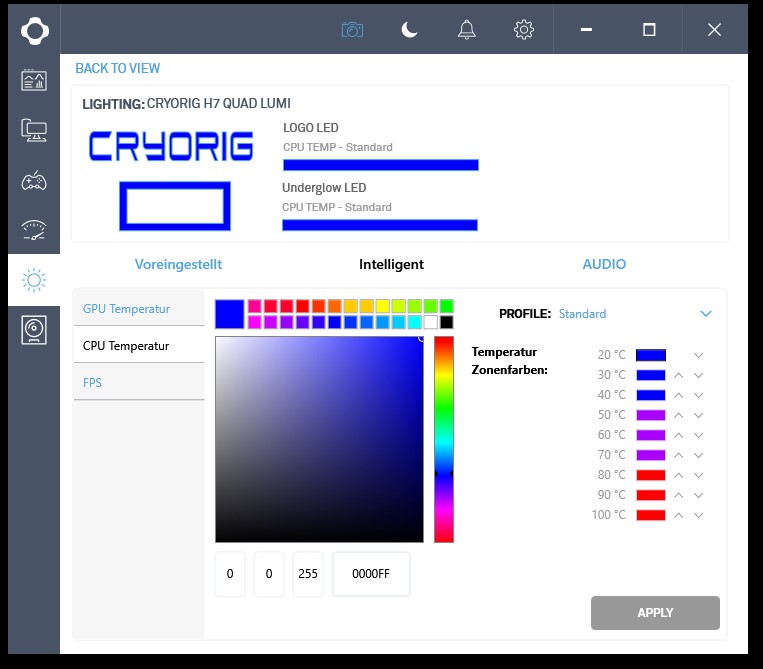
Task: Switch to the Voreingestellt tab
Action: click(178, 264)
